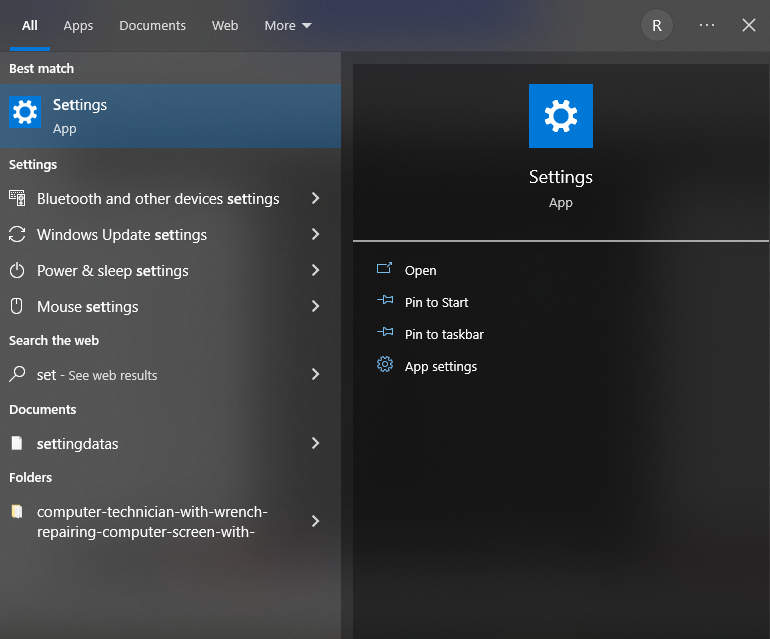Select the Settings App best match

point(170,116)
